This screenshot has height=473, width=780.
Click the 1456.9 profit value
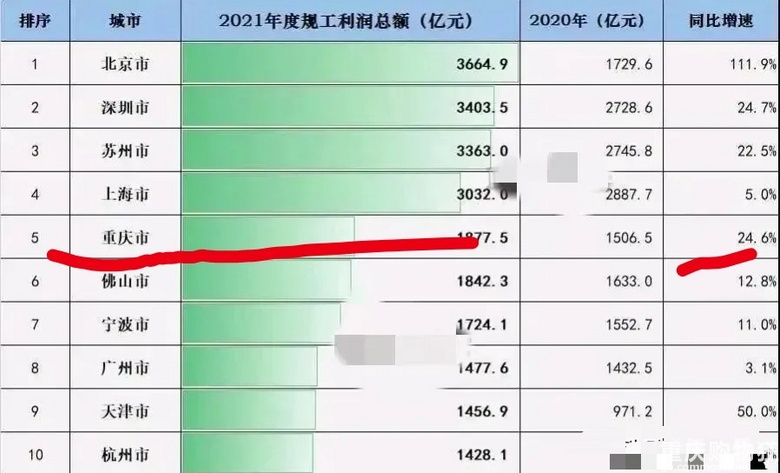pyautogui.click(x=482, y=411)
